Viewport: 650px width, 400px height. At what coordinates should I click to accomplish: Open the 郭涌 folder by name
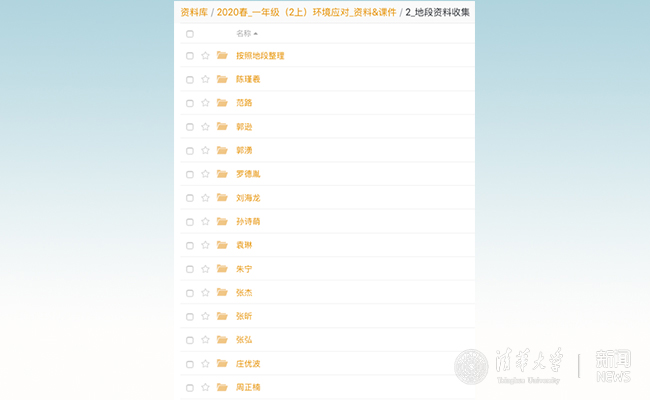click(x=244, y=151)
